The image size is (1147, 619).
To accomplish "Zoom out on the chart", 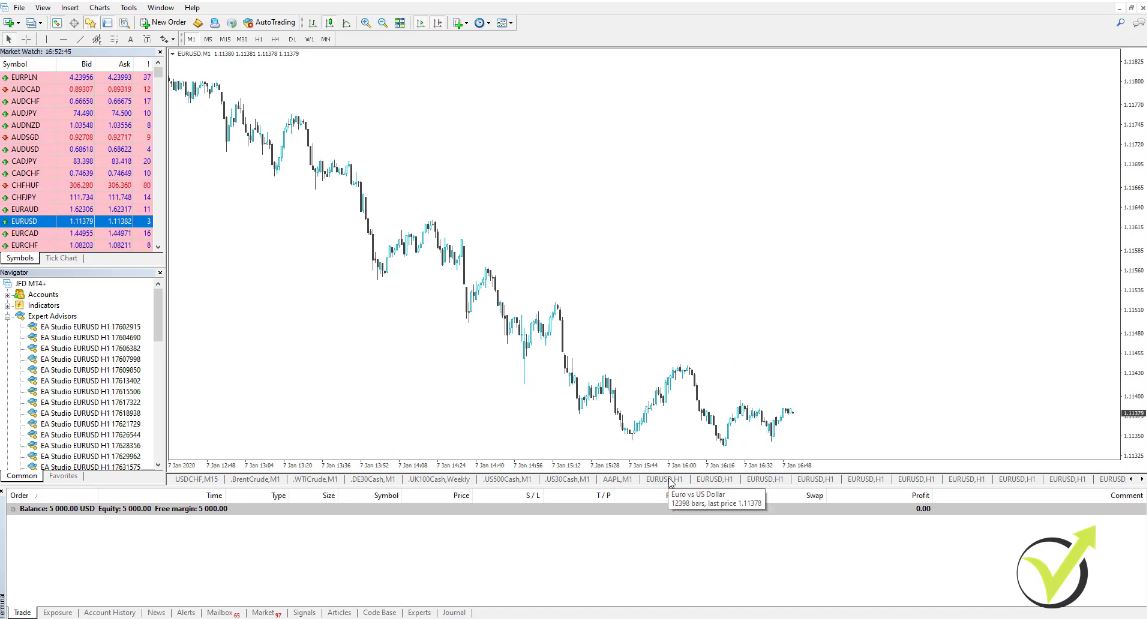I will (383, 22).
